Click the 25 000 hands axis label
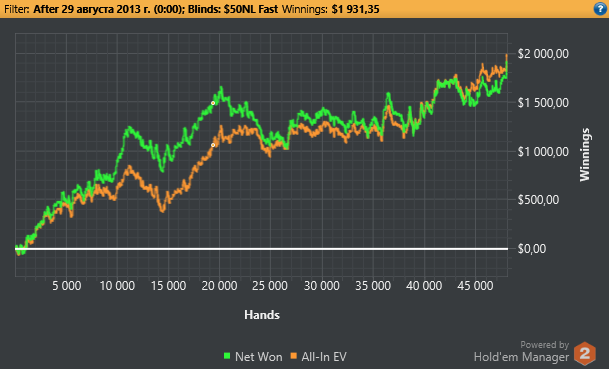The height and width of the screenshot is (369, 609). click(270, 286)
